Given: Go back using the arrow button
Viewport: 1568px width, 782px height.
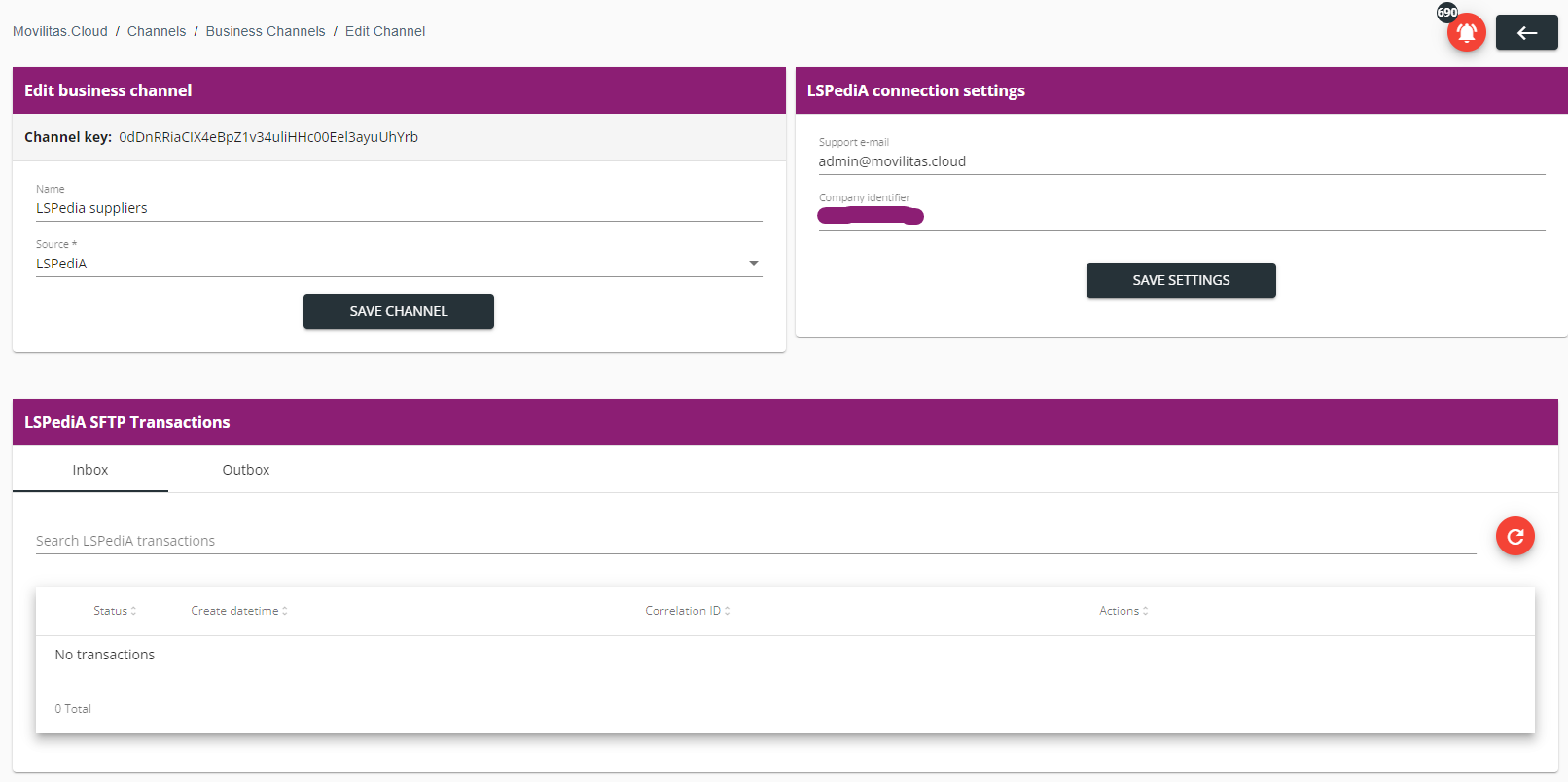Looking at the screenshot, I should coord(1526,32).
